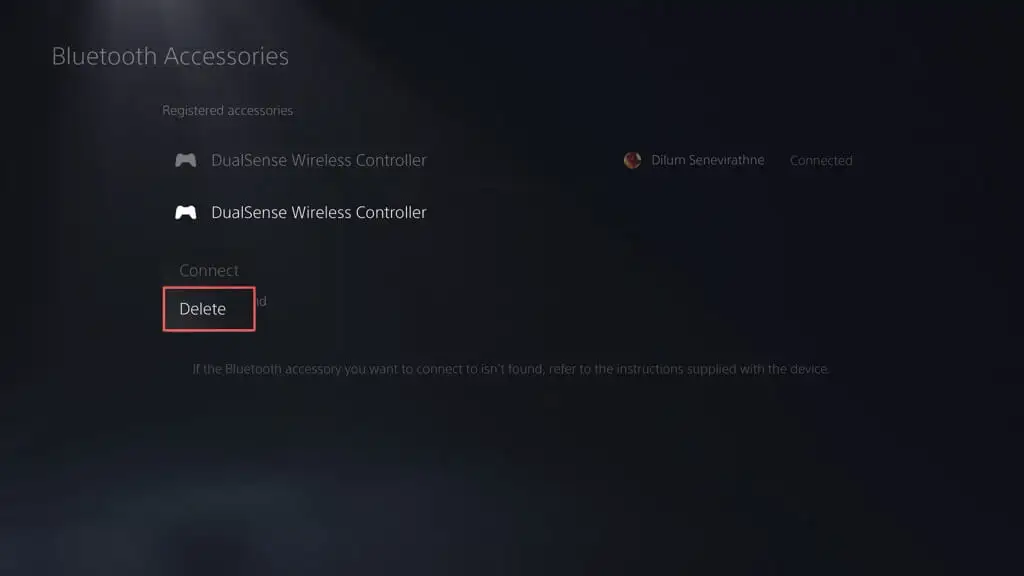Click the connected DualSense controller's gamepad icon
Screen dimensions: 1024x576
pos(185,160)
